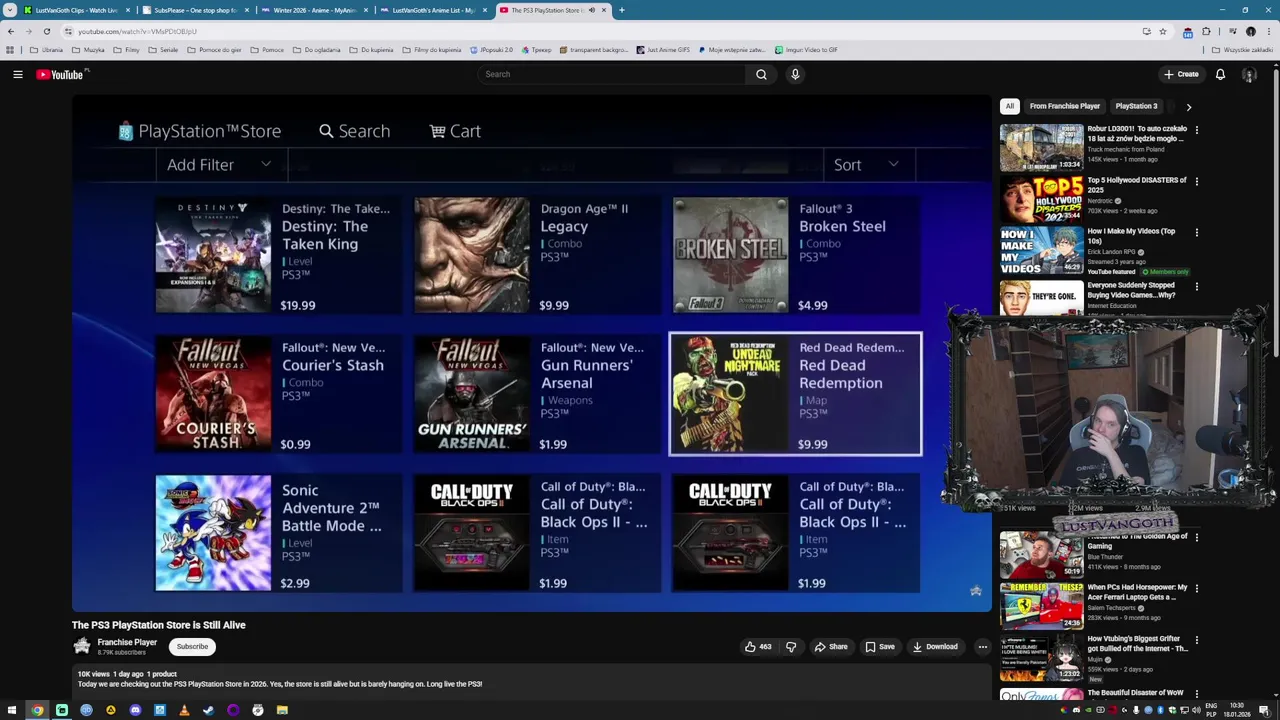
Task: Open the YouTube guide hamburger menu
Action: tap(18, 74)
